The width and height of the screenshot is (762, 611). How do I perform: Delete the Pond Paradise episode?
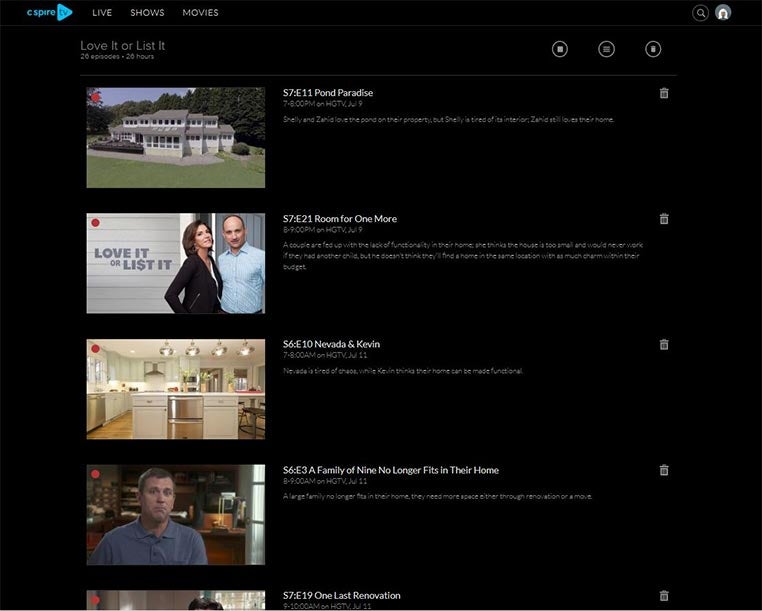[x=664, y=93]
